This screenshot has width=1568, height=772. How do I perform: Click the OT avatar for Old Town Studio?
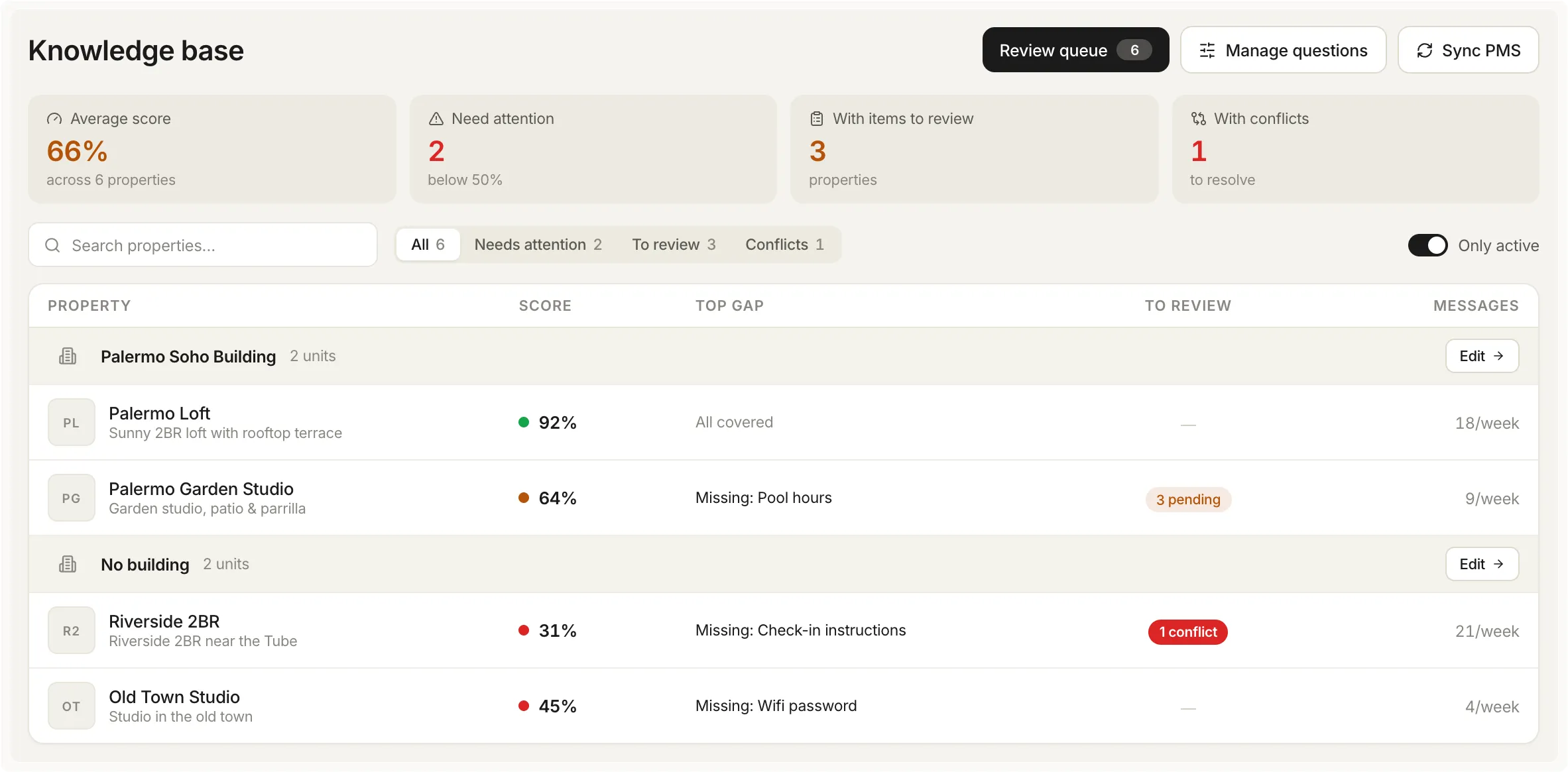(72, 706)
